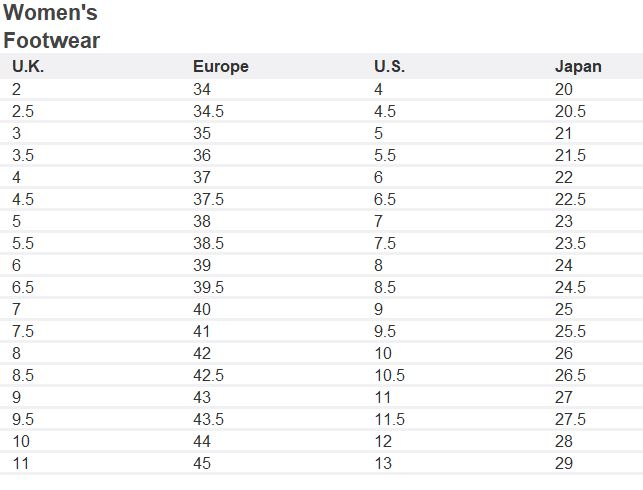The image size is (643, 490).
Task: Select the Japan column header
Action: [578, 66]
